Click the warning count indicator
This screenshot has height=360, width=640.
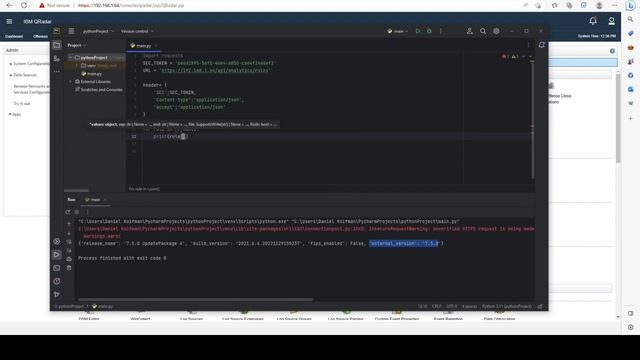click(516, 56)
